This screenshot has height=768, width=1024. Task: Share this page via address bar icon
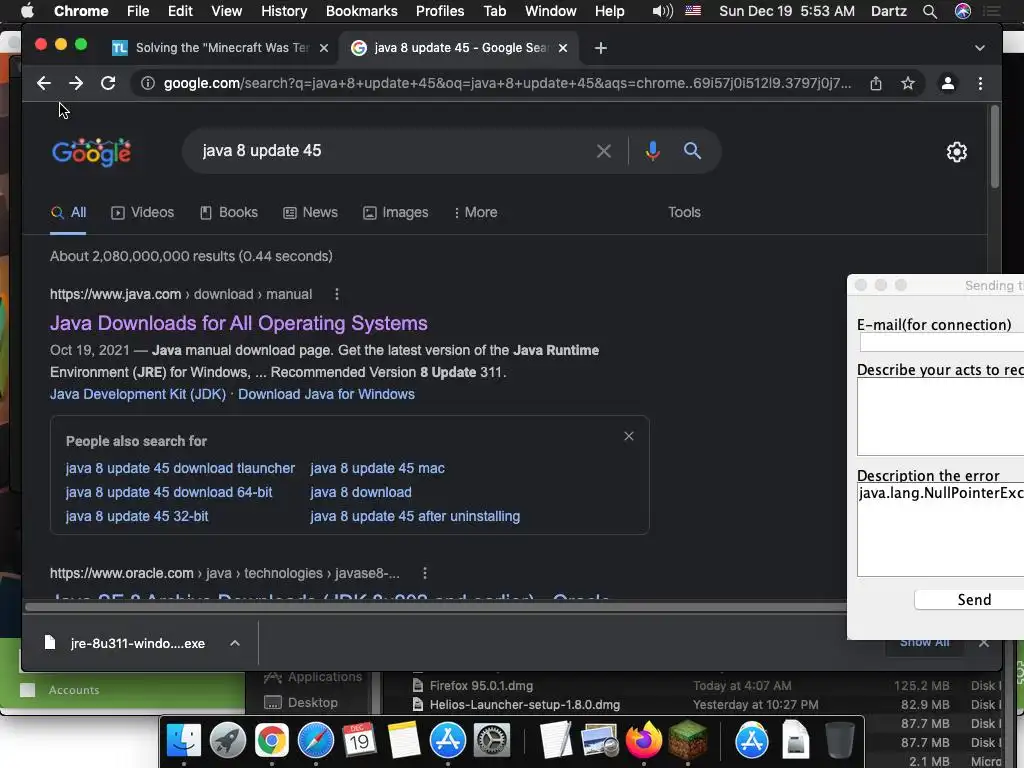(x=876, y=83)
